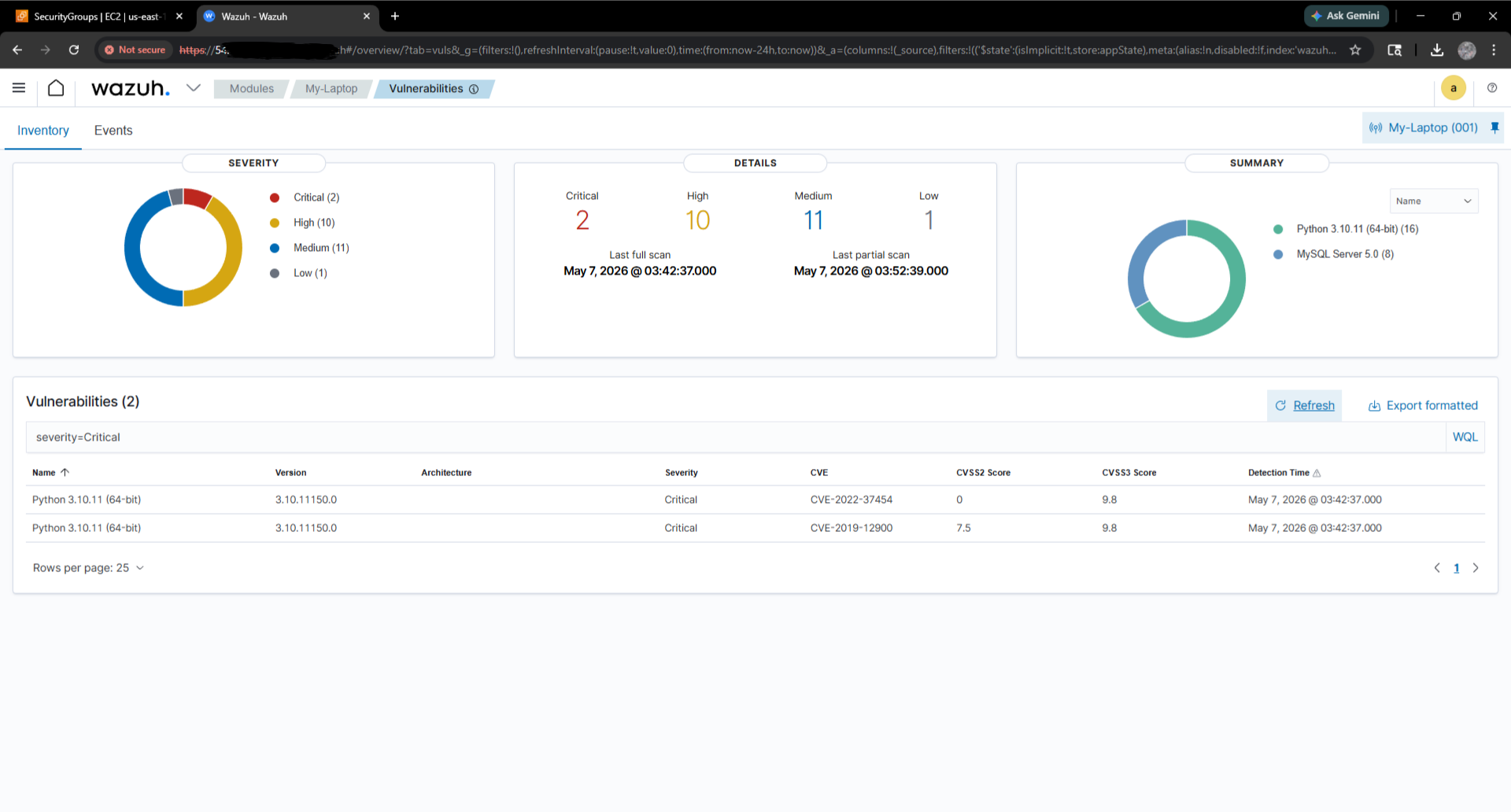Close the SecurityGroups EC2 browser tab
The height and width of the screenshot is (812, 1511).
click(x=179, y=16)
